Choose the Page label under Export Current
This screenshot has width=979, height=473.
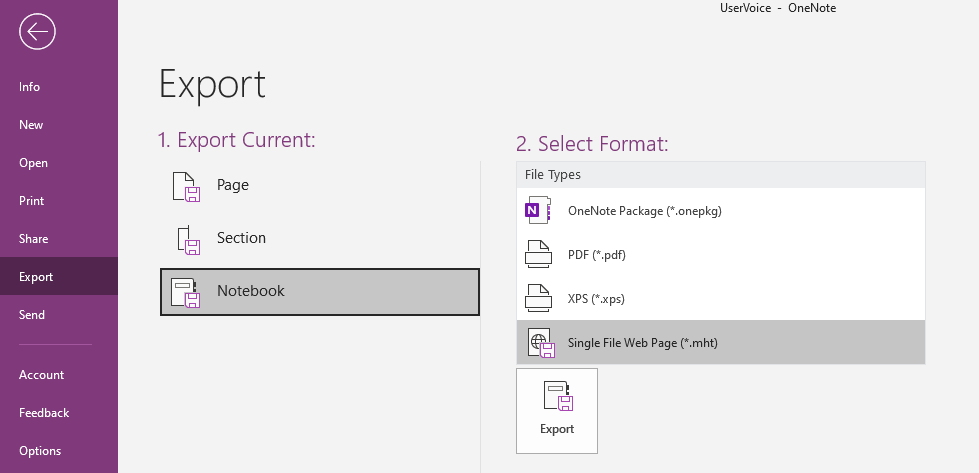click(x=233, y=185)
